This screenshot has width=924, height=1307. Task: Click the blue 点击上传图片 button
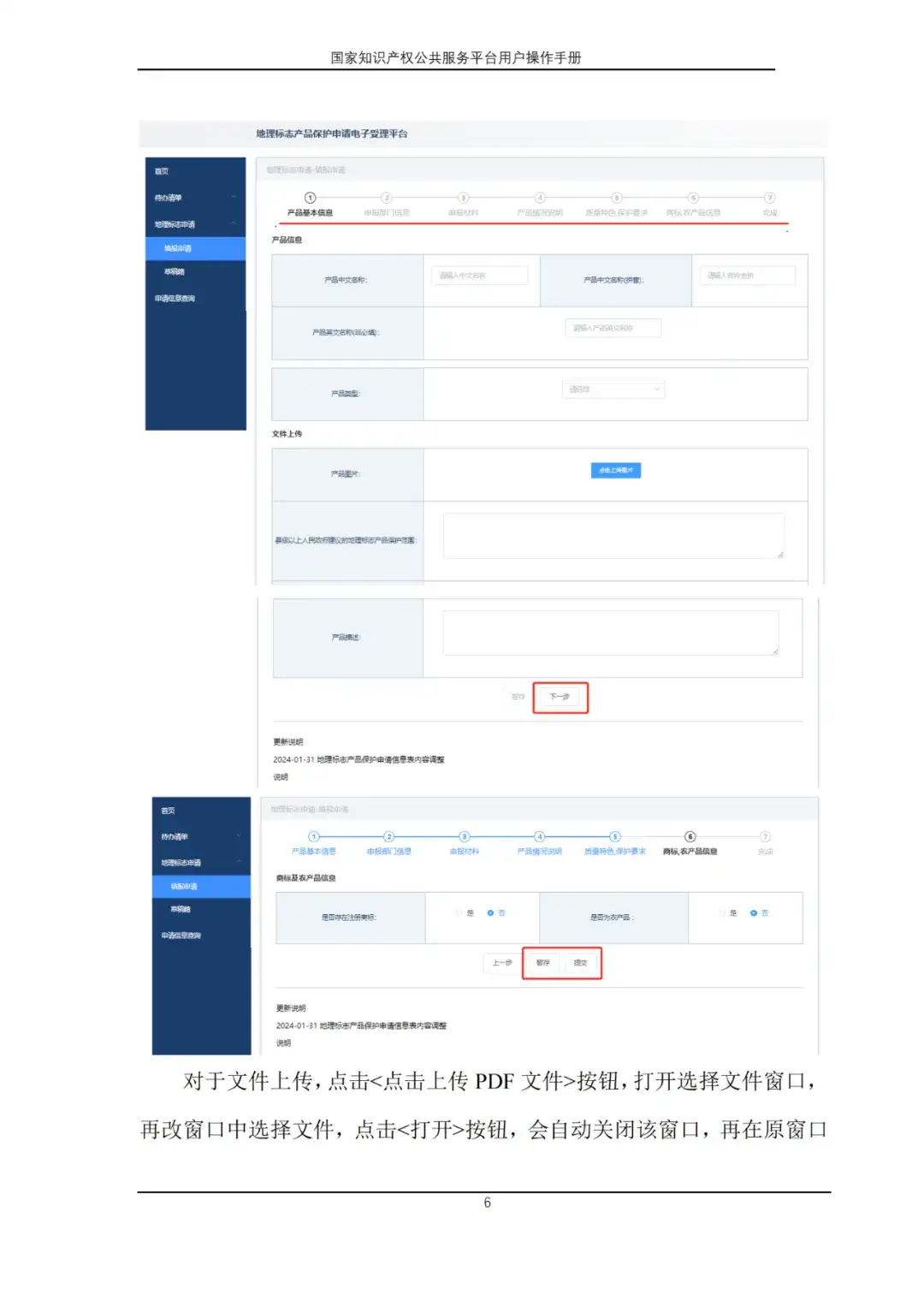pyautogui.click(x=616, y=470)
